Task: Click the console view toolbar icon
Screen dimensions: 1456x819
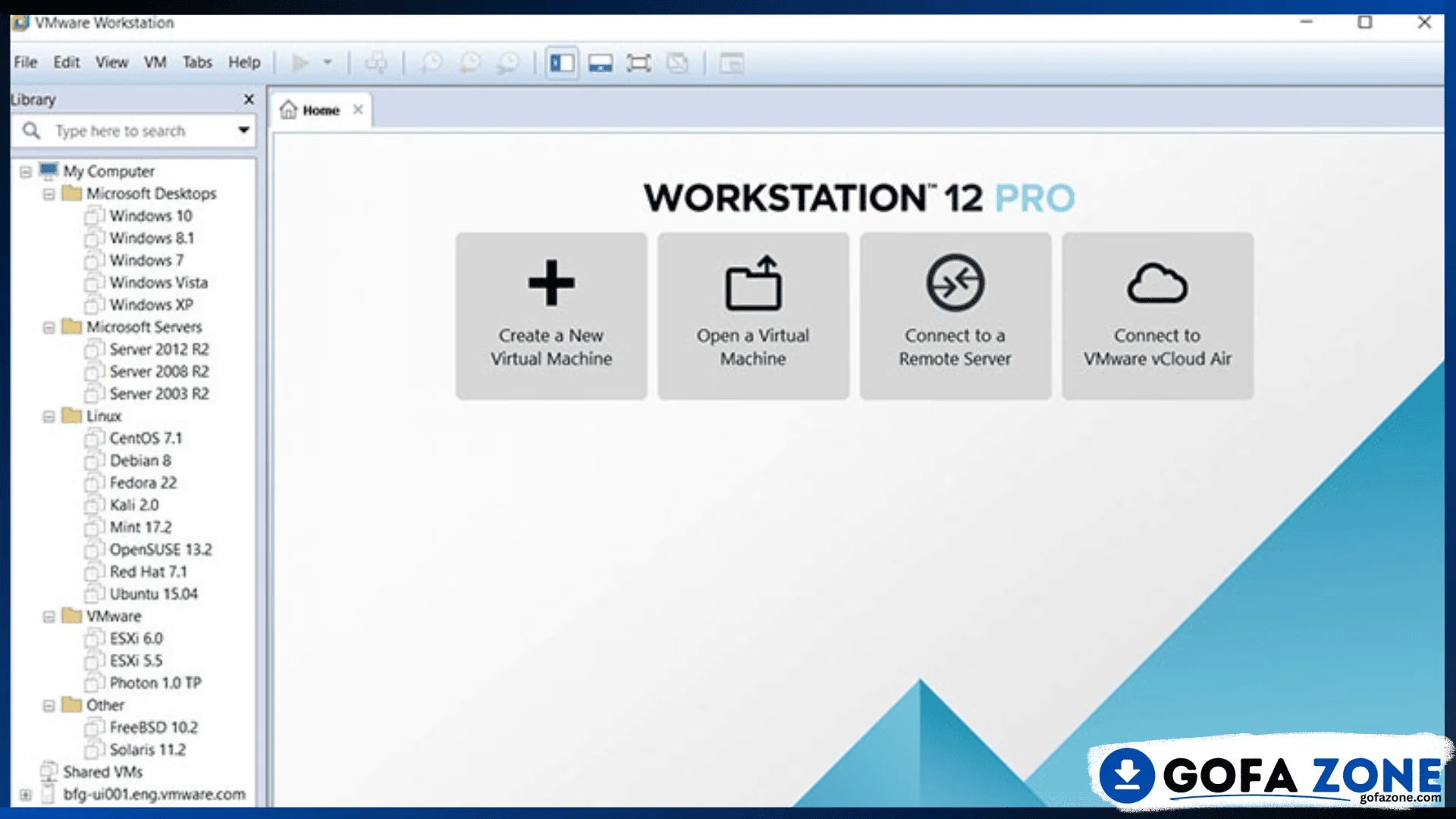Action: click(x=731, y=63)
